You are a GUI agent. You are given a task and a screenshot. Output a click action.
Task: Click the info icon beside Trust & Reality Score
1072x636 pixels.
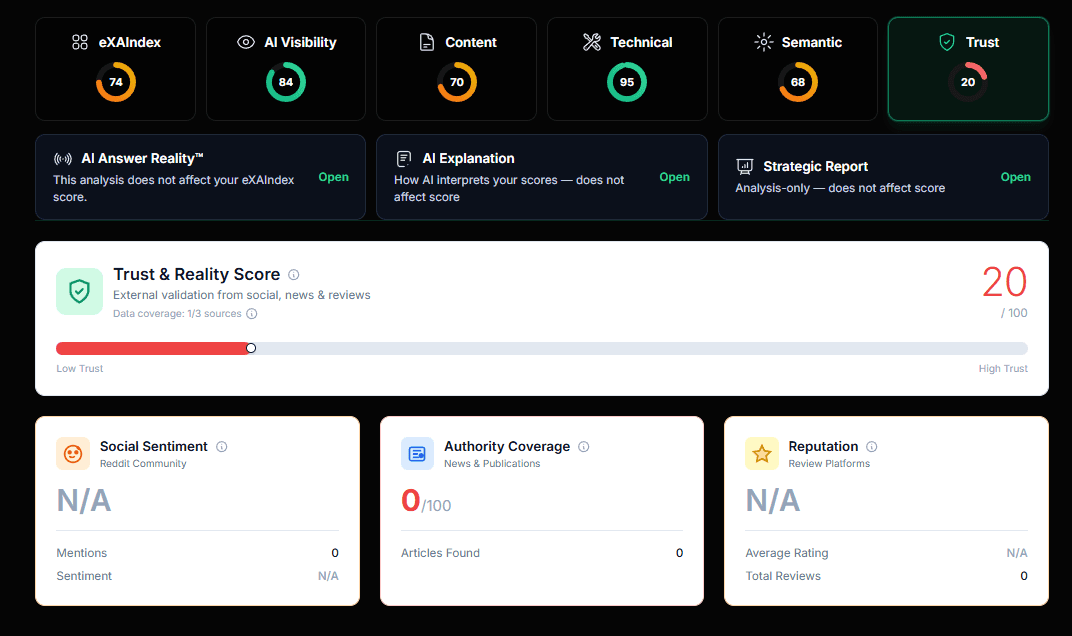point(294,274)
